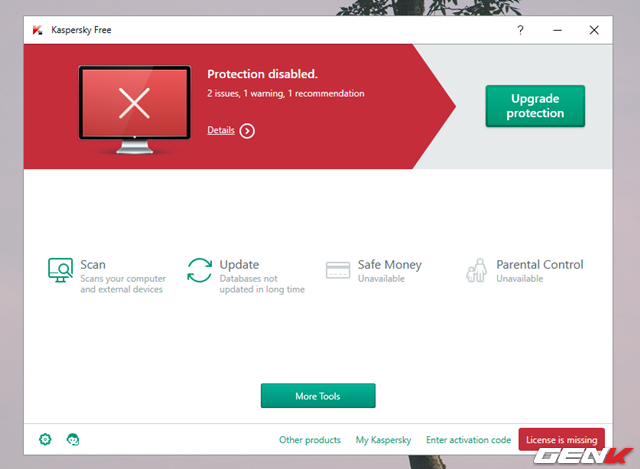Open help with the question mark
This screenshot has width=640, height=469.
pyautogui.click(x=520, y=30)
